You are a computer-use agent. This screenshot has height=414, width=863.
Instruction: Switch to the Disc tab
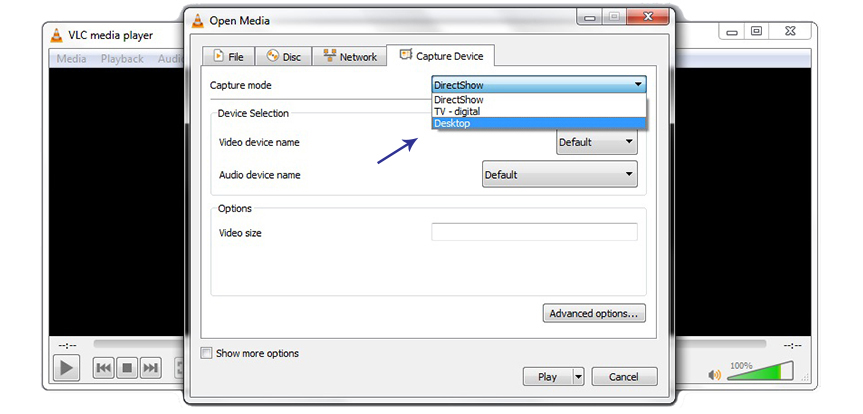tap(284, 56)
